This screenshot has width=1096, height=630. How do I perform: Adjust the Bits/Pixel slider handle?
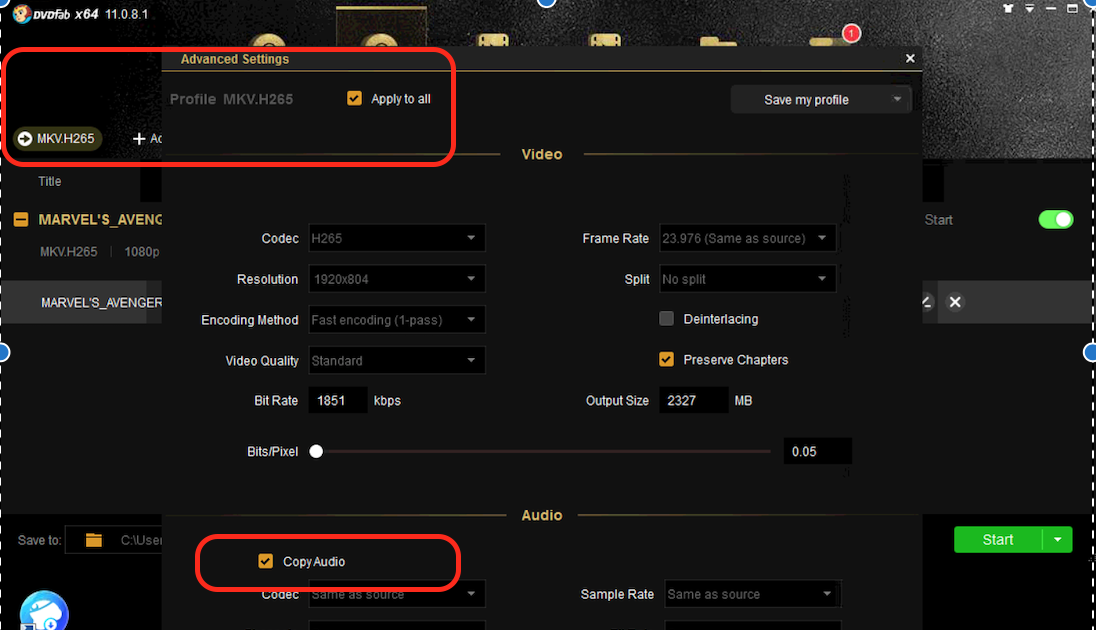[x=316, y=452]
